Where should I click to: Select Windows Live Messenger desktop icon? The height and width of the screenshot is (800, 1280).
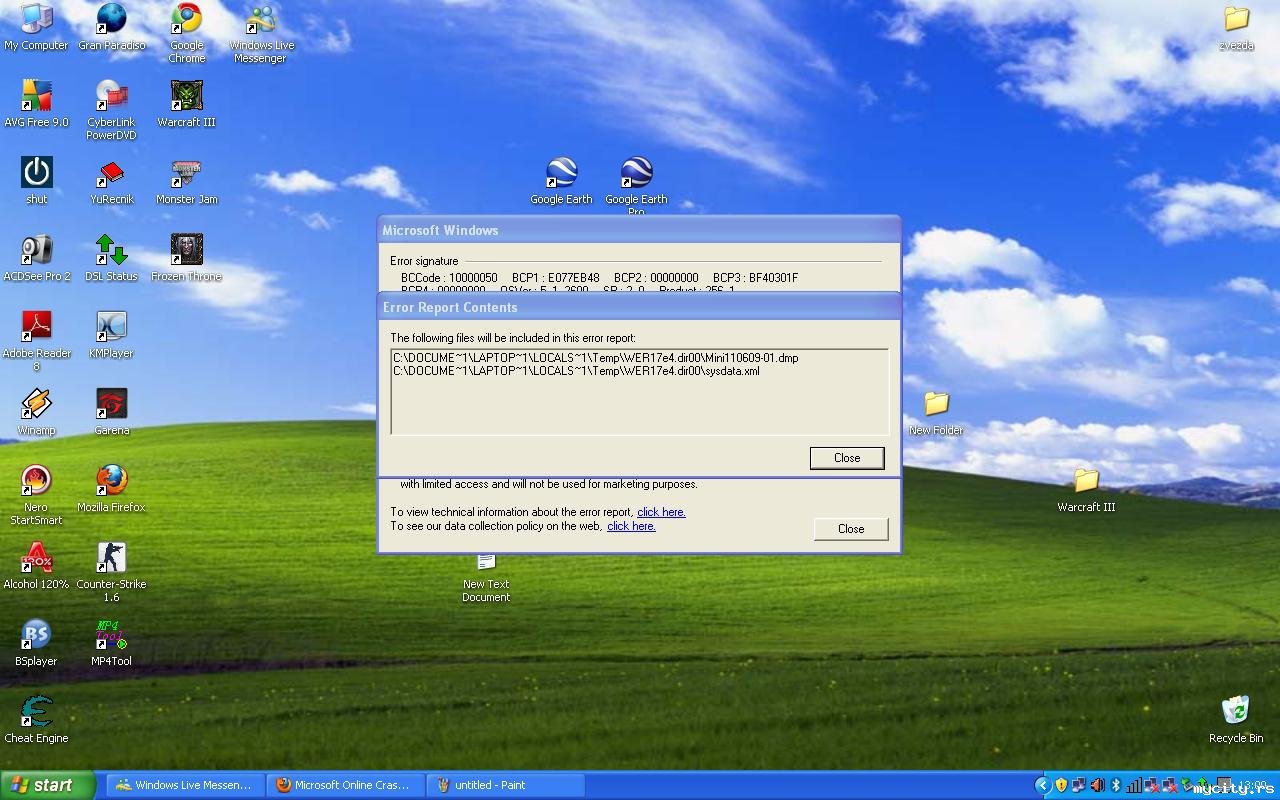pyautogui.click(x=260, y=32)
